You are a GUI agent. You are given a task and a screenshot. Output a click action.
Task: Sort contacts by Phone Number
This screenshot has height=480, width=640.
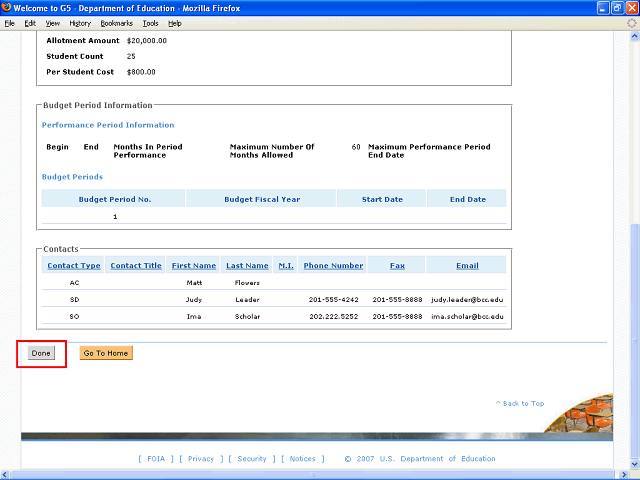coord(333,265)
